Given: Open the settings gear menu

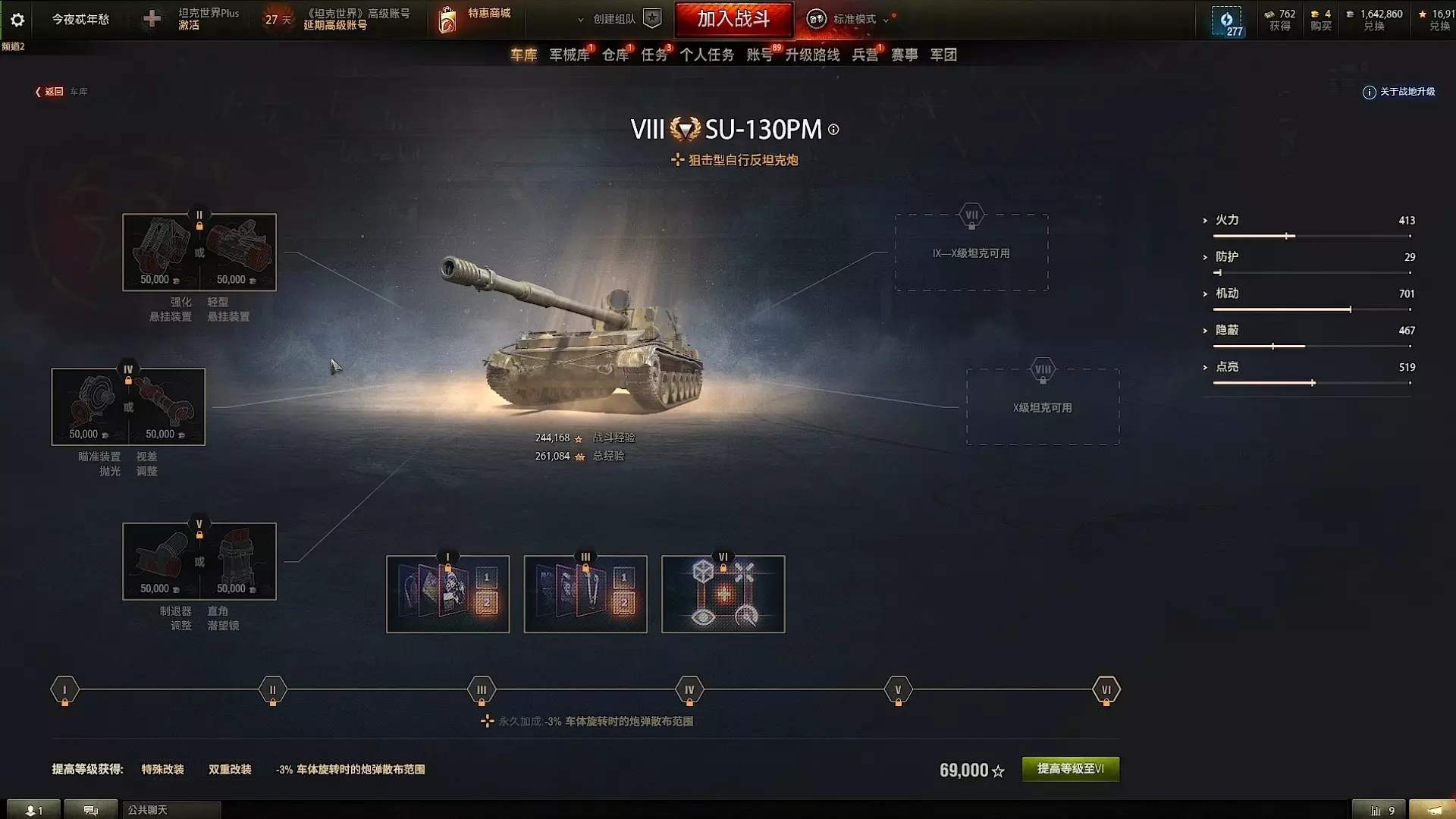Looking at the screenshot, I should 17,20.
